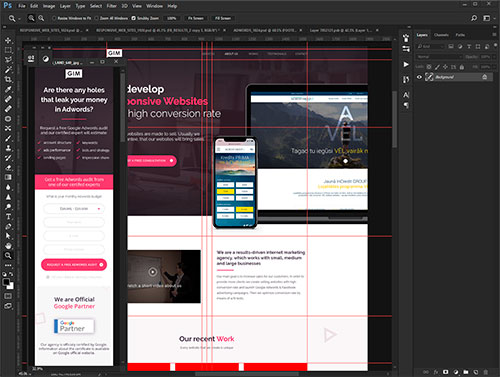Screen dimensions: 500x377
Task: Open the Actions panel play icon
Action: 406,64
